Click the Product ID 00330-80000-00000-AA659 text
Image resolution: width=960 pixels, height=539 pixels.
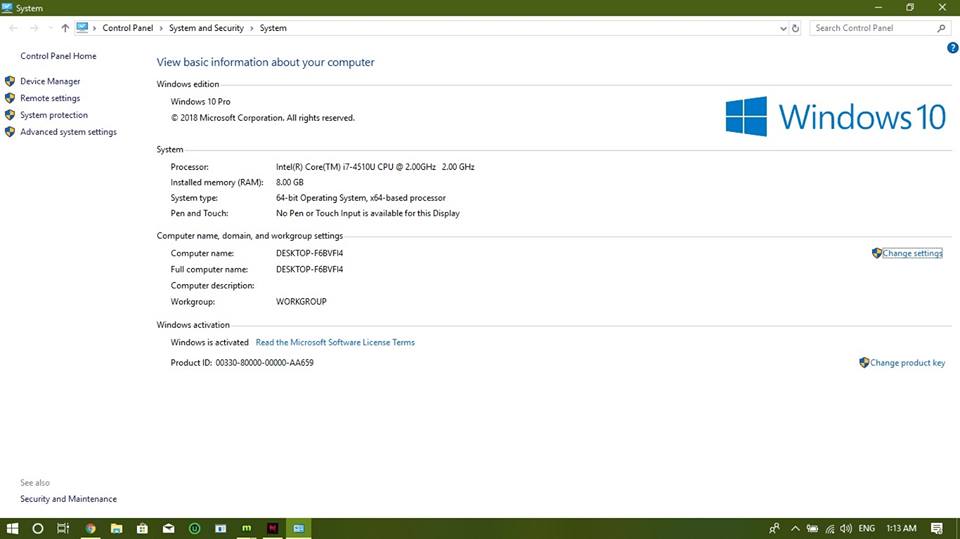(242, 363)
